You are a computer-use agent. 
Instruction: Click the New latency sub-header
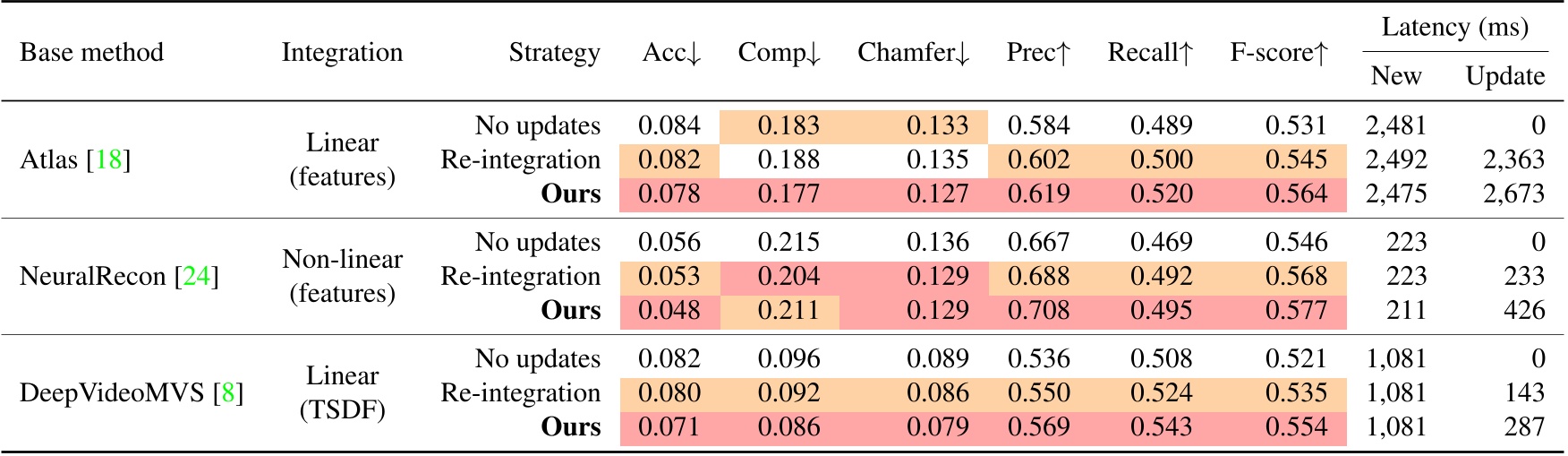1395,76
